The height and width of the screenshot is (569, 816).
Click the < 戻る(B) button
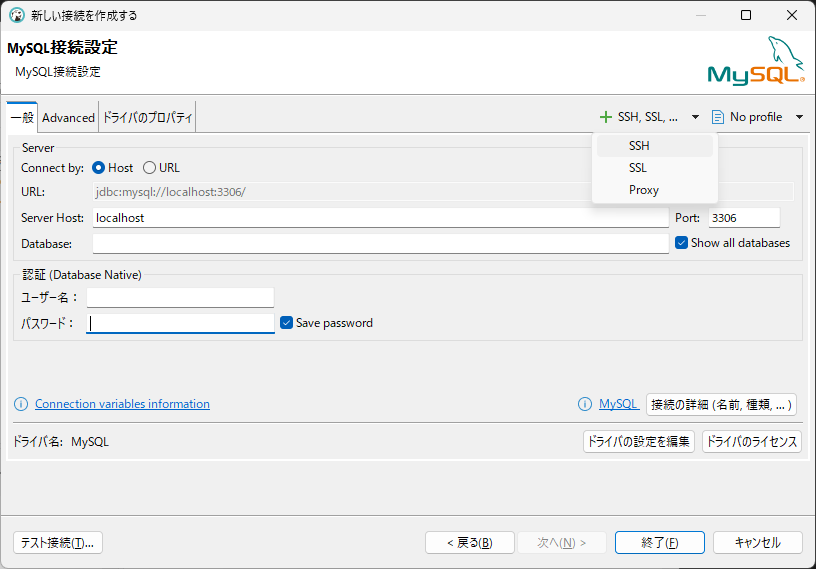click(470, 542)
